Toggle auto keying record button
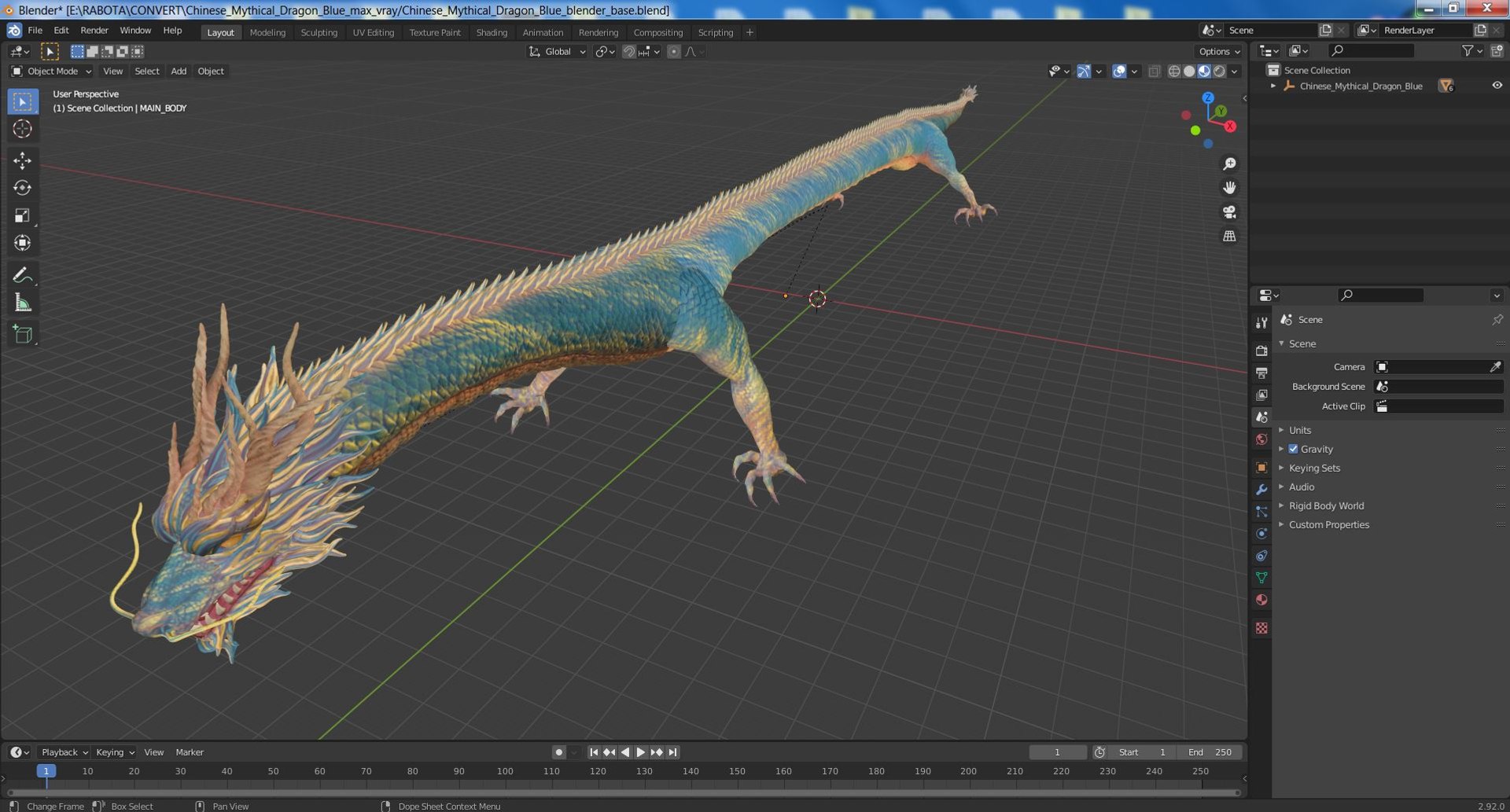This screenshot has width=1510, height=812. click(x=559, y=752)
